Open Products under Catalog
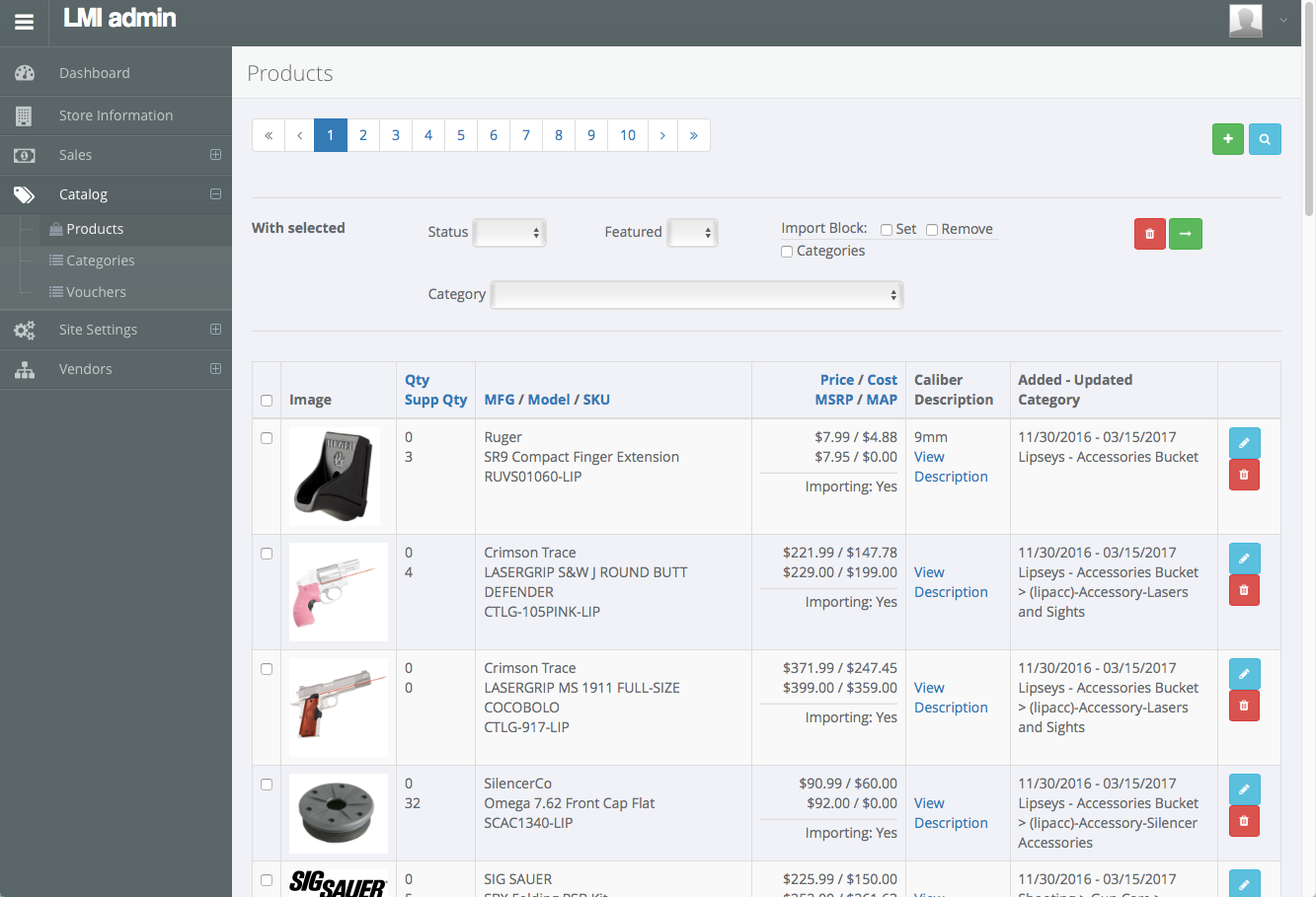This screenshot has width=1316, height=897. (95, 229)
